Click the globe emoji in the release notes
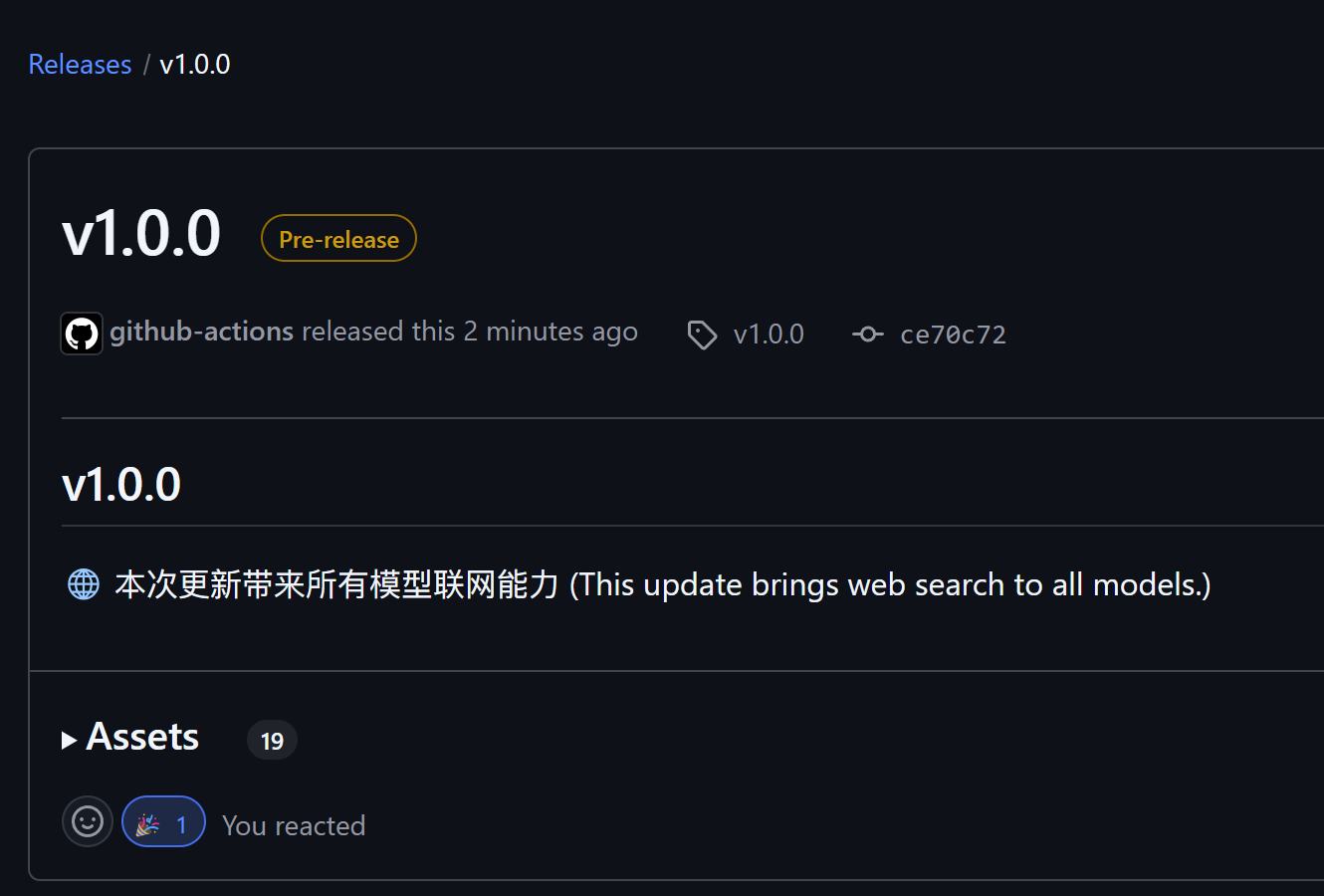1324x896 pixels. (x=84, y=584)
